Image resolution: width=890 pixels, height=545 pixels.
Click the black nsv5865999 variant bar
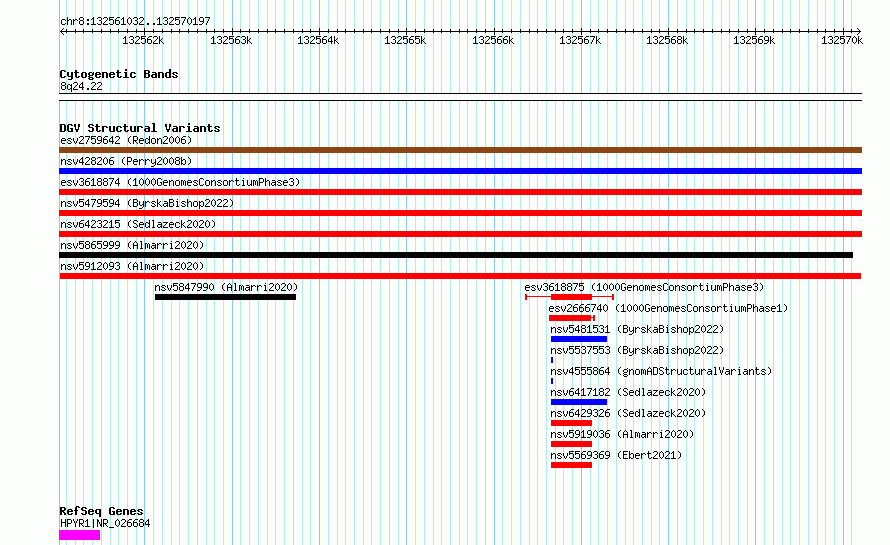pyautogui.click(x=456, y=255)
